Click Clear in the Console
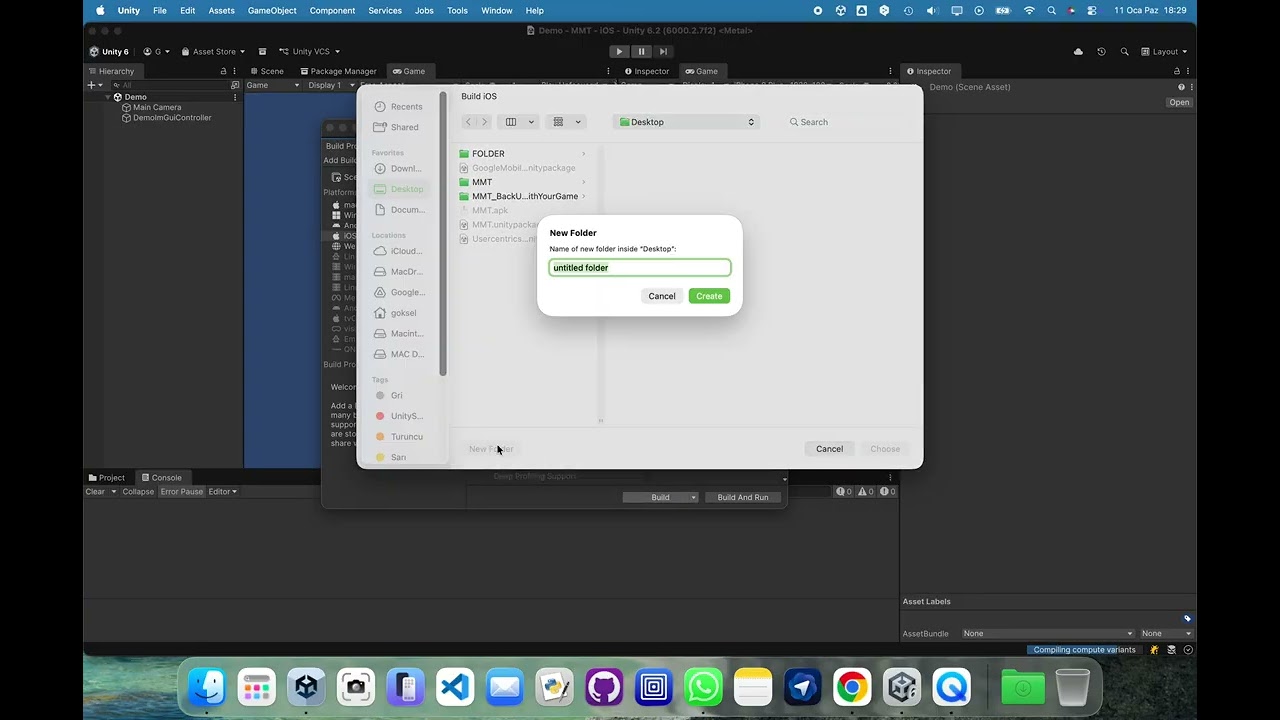The image size is (1280, 720). pyautogui.click(x=95, y=491)
